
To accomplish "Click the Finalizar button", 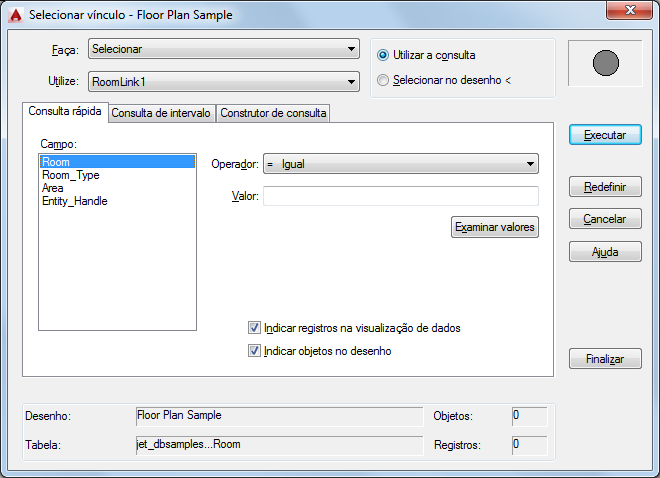I will pyautogui.click(x=605, y=359).
